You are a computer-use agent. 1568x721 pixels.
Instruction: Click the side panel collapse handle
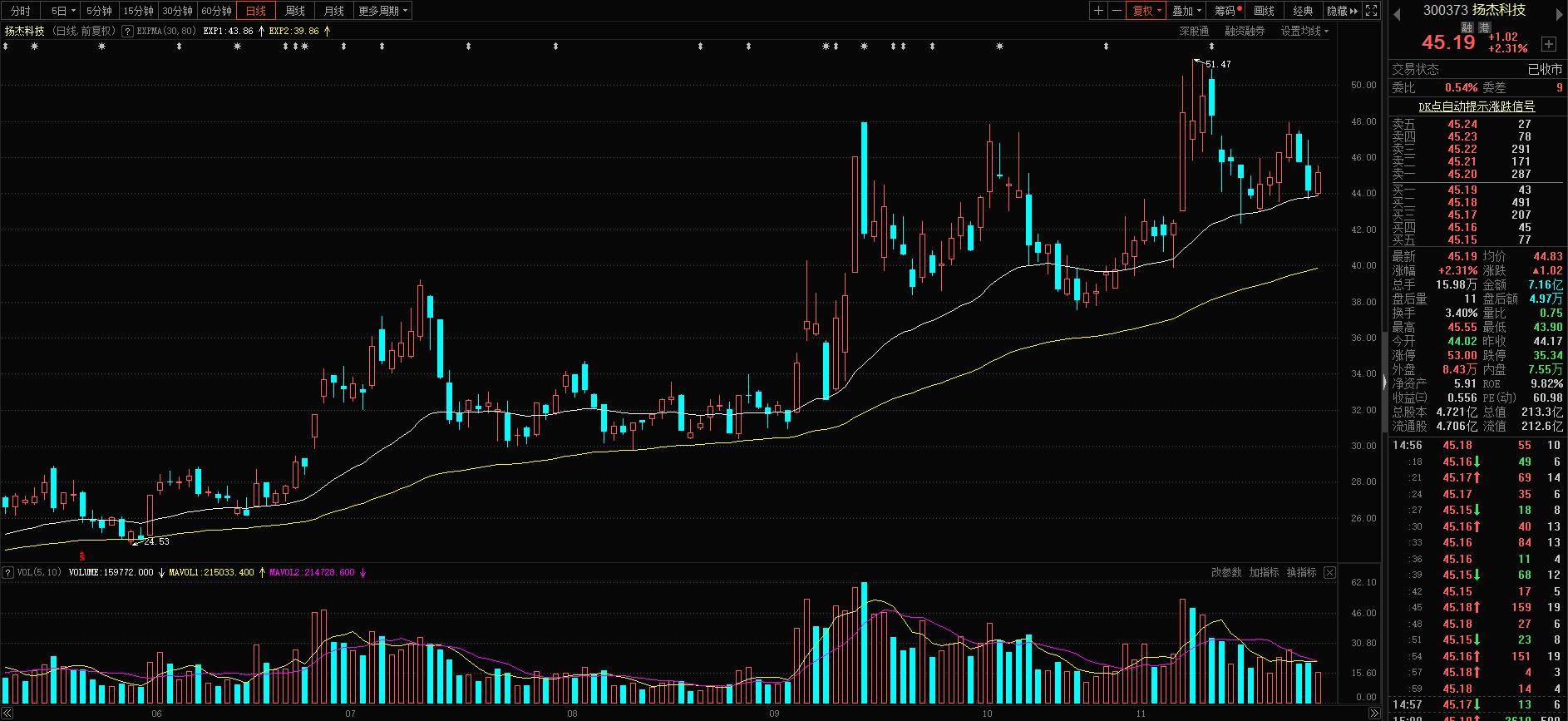coord(1384,383)
